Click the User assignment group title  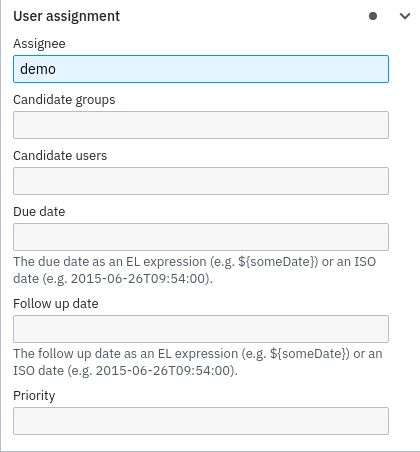click(x=66, y=16)
